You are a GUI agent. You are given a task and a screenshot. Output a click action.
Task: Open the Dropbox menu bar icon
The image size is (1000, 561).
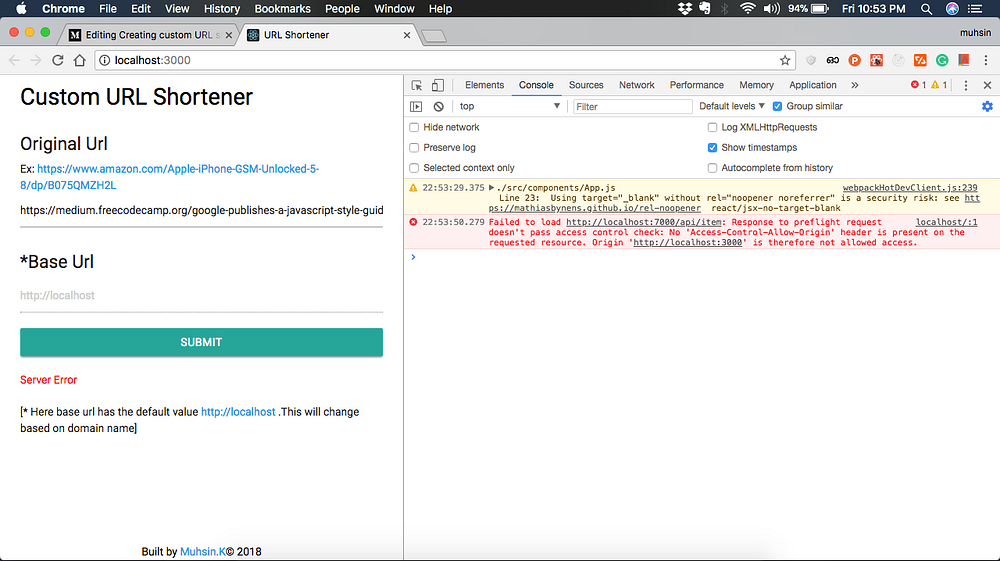[685, 8]
